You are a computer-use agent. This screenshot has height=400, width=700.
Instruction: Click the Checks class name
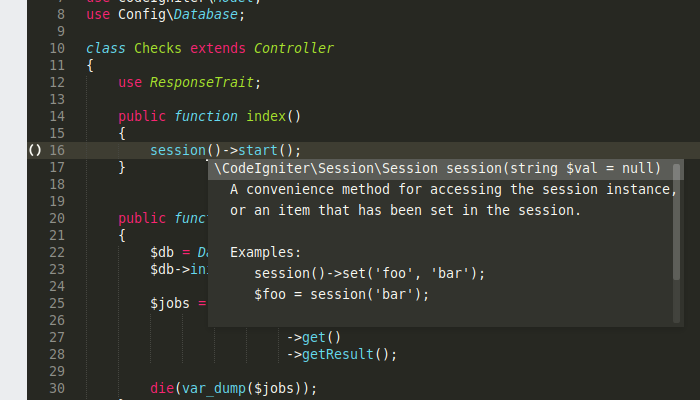[x=158, y=48]
